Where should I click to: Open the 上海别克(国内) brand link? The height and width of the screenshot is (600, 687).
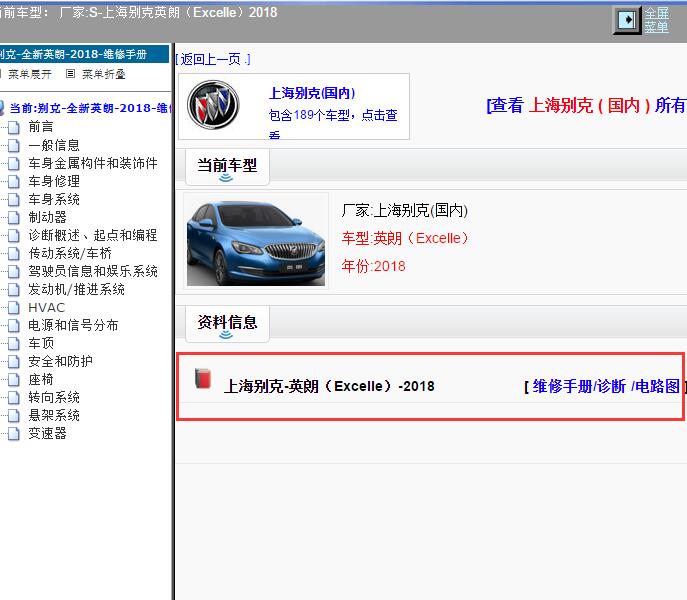[x=312, y=93]
